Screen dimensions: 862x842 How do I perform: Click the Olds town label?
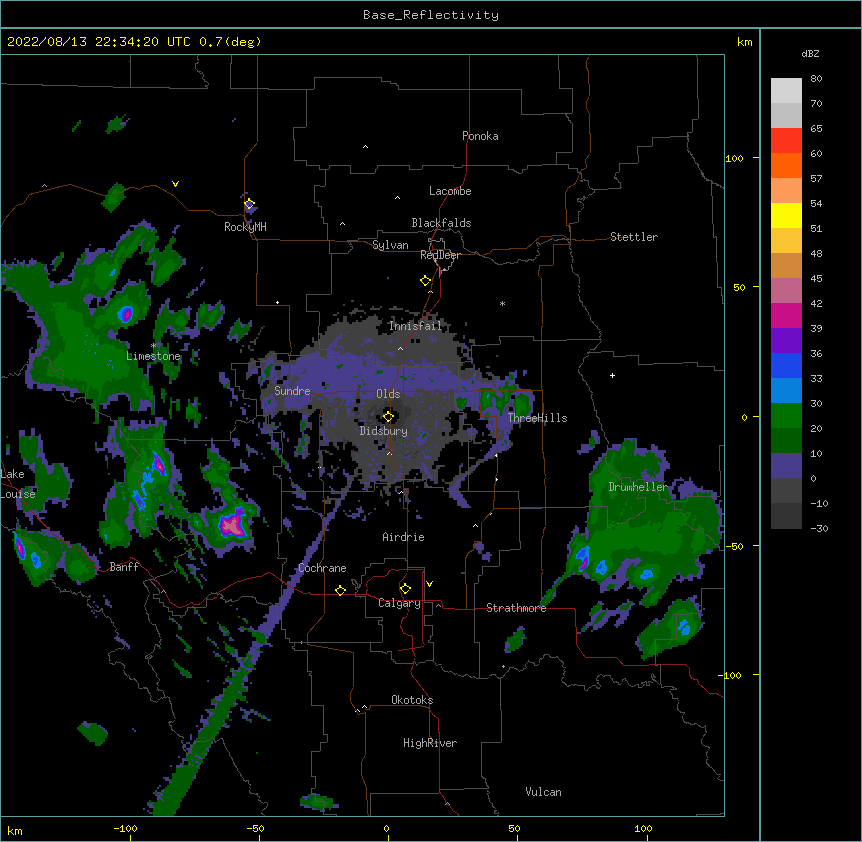[x=388, y=394]
